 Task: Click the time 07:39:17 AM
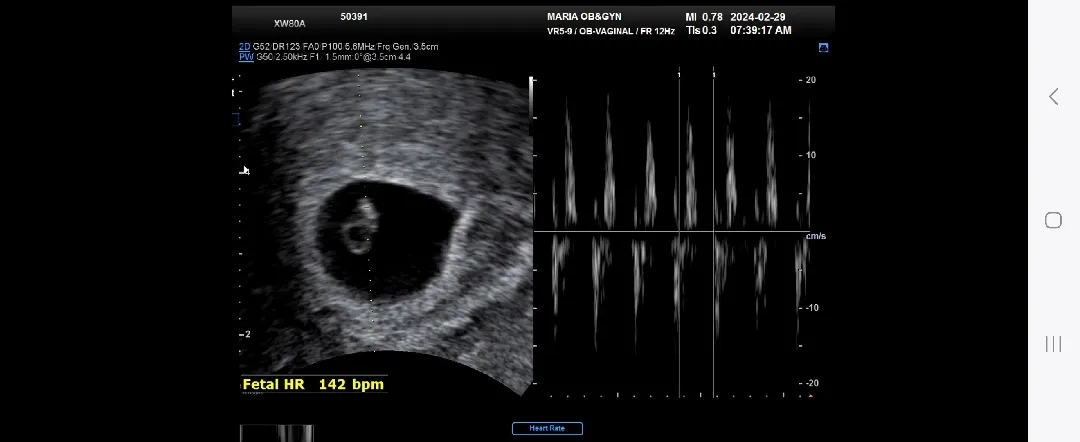coord(760,30)
